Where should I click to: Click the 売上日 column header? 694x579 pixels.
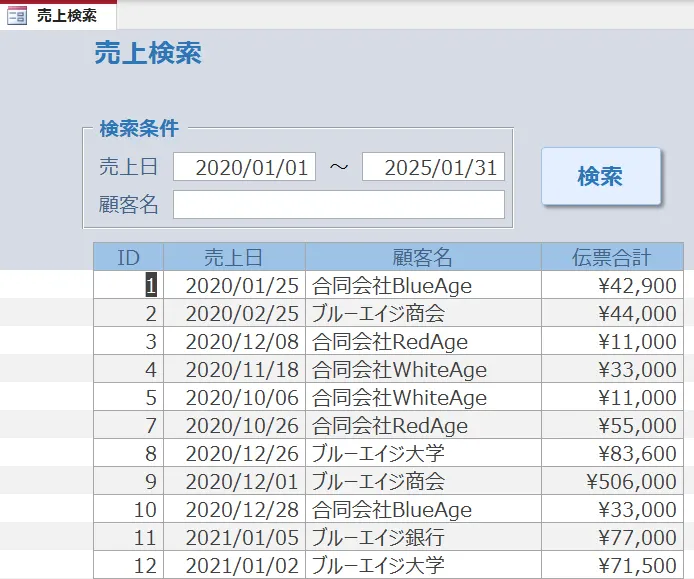pos(234,257)
